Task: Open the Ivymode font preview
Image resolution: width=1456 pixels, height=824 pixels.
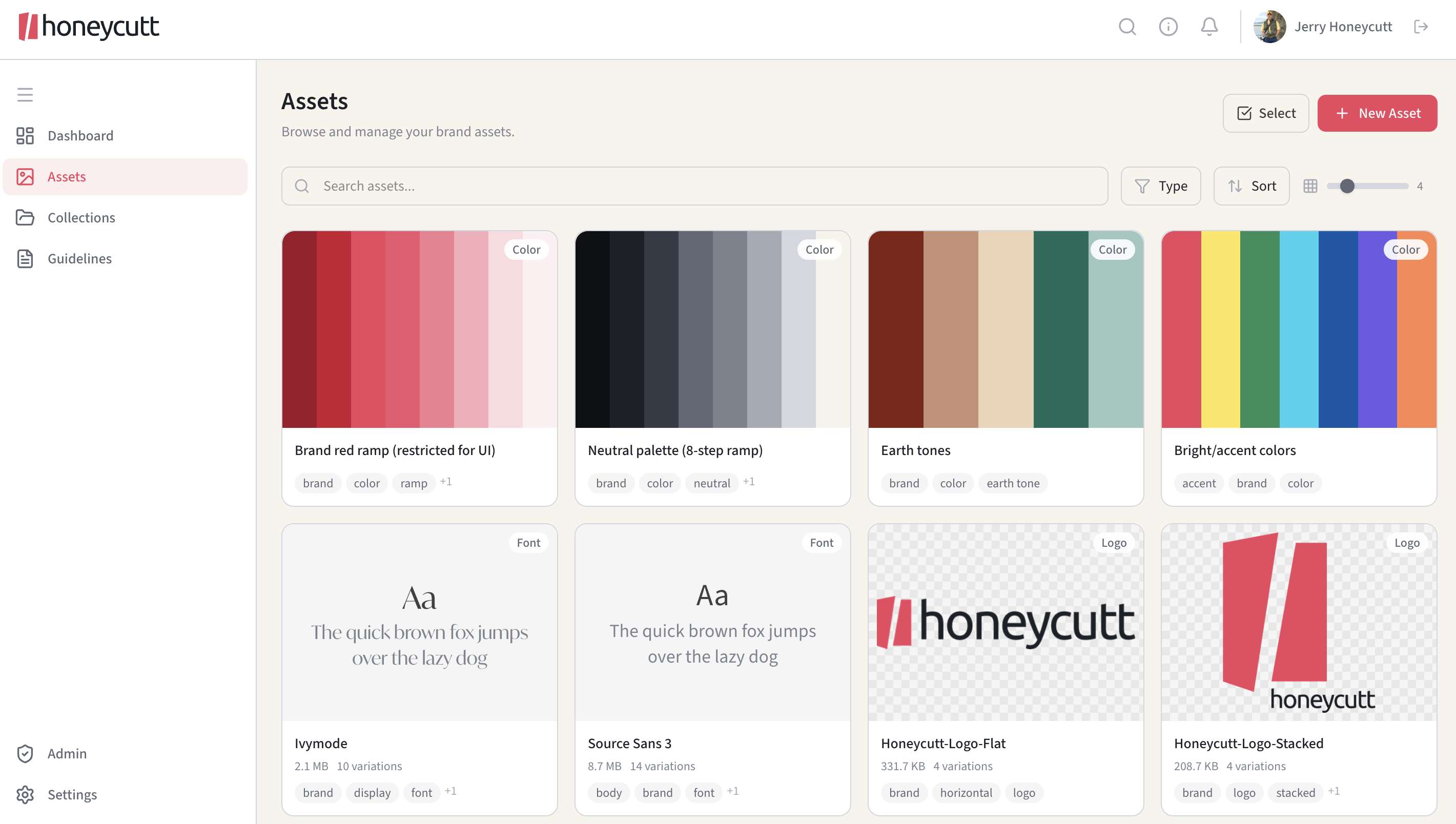Action: (x=419, y=623)
